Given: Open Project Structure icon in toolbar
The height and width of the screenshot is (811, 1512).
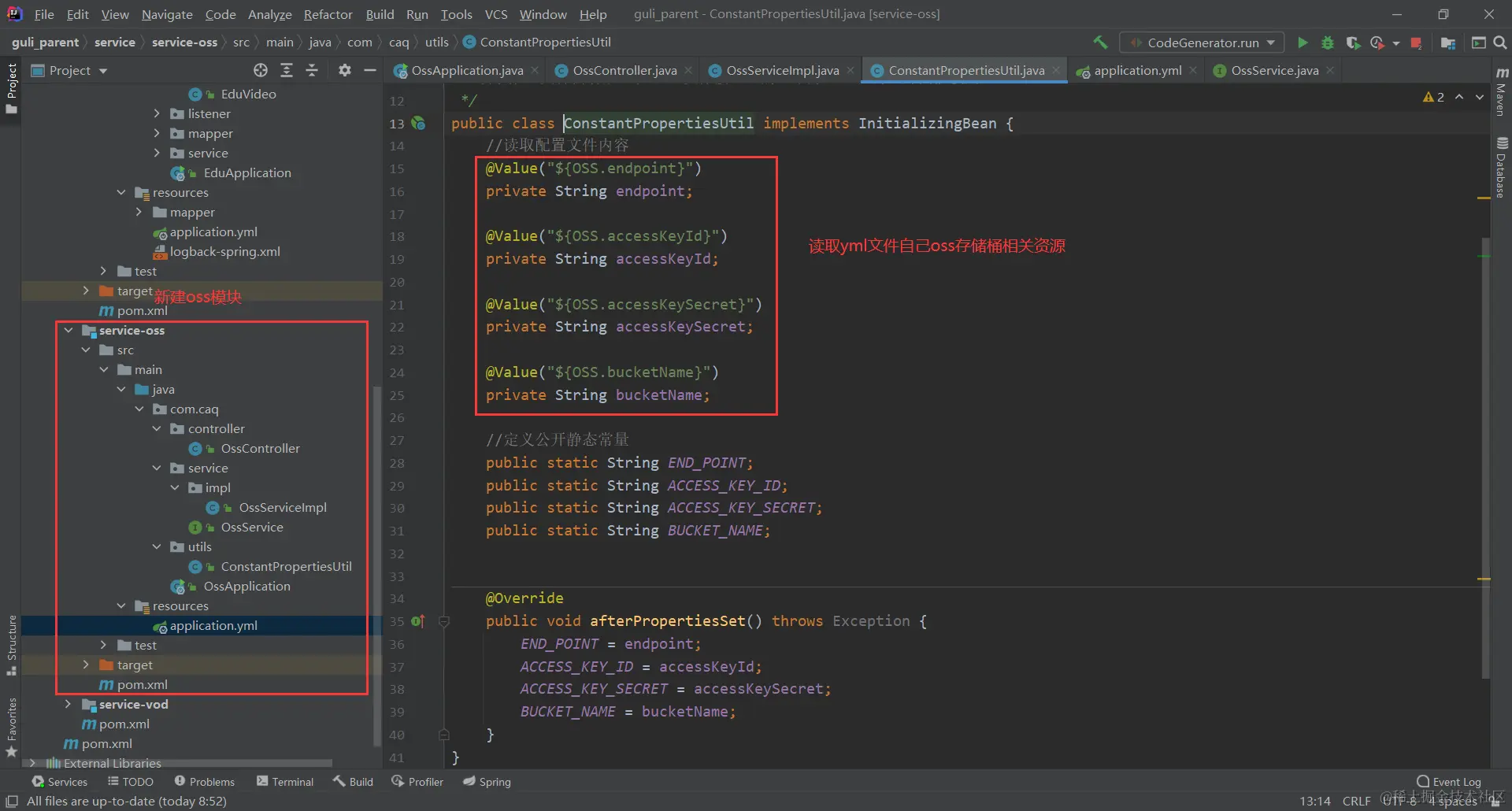Looking at the screenshot, I should click(x=1447, y=43).
